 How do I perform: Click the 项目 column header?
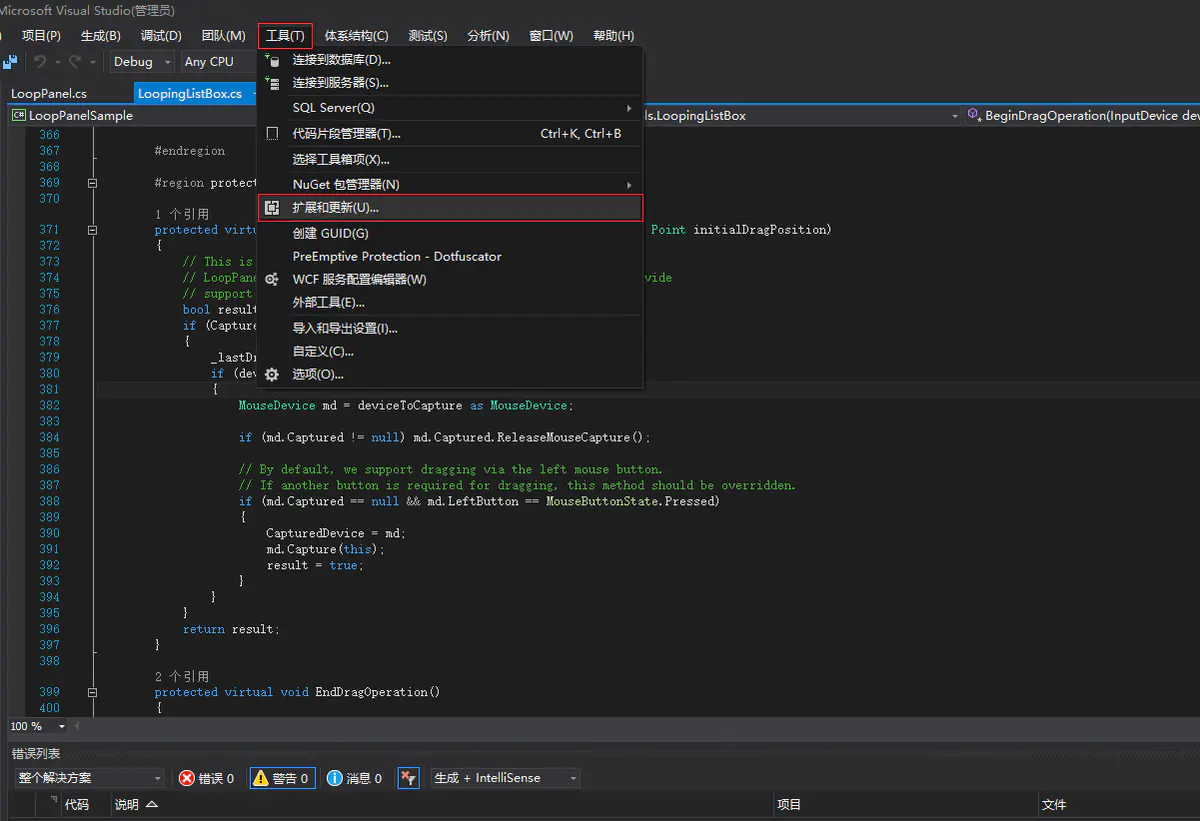coord(789,805)
